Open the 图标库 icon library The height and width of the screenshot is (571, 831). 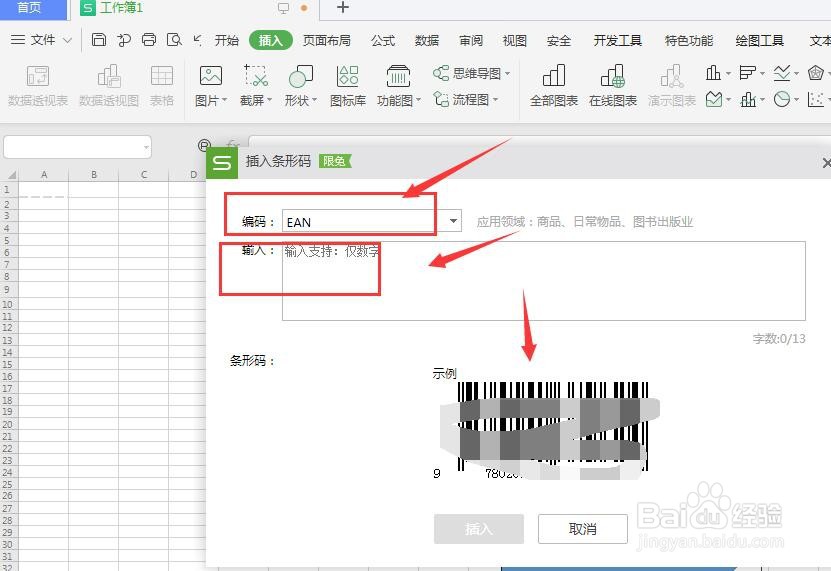coord(348,85)
